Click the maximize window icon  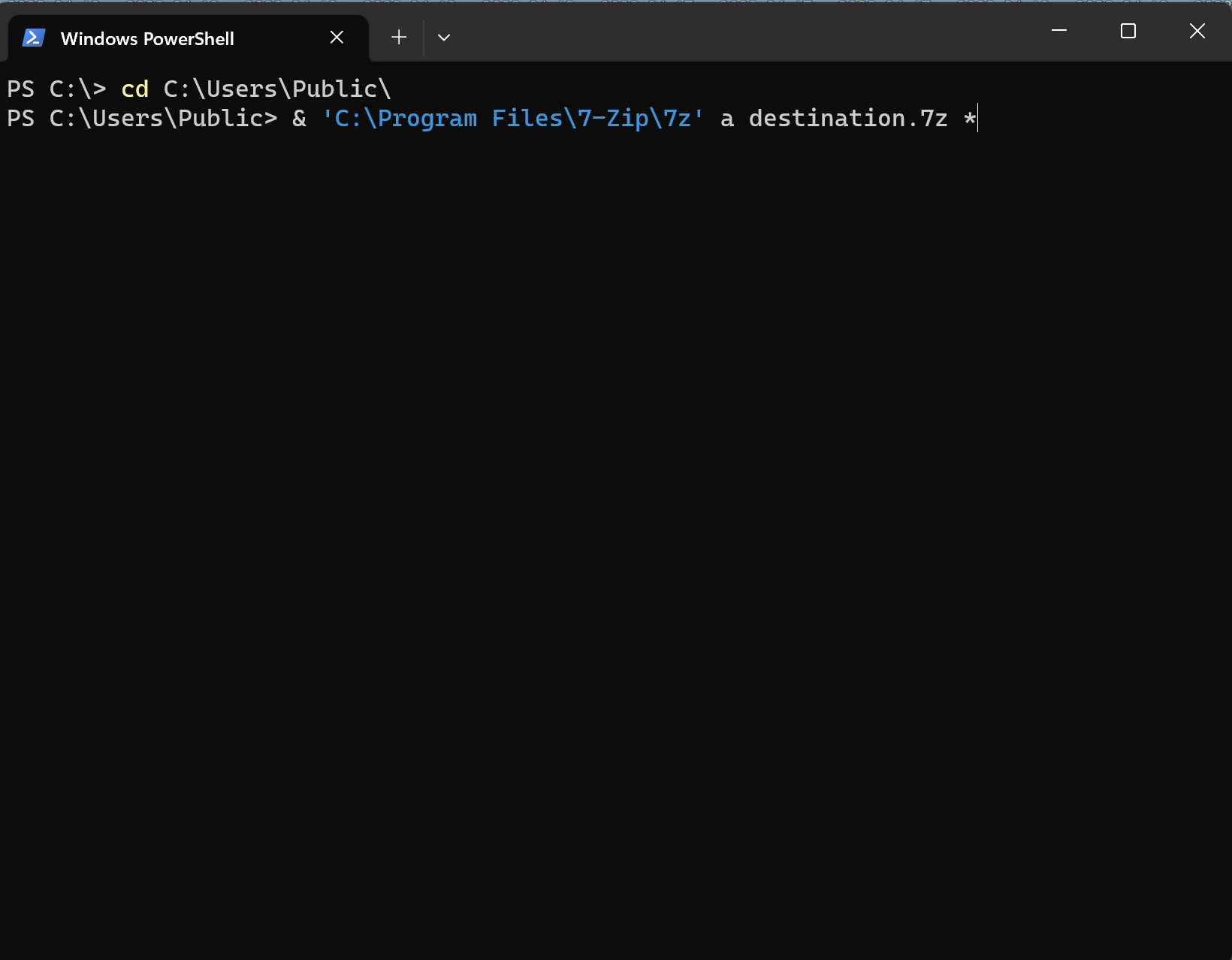tap(1128, 31)
